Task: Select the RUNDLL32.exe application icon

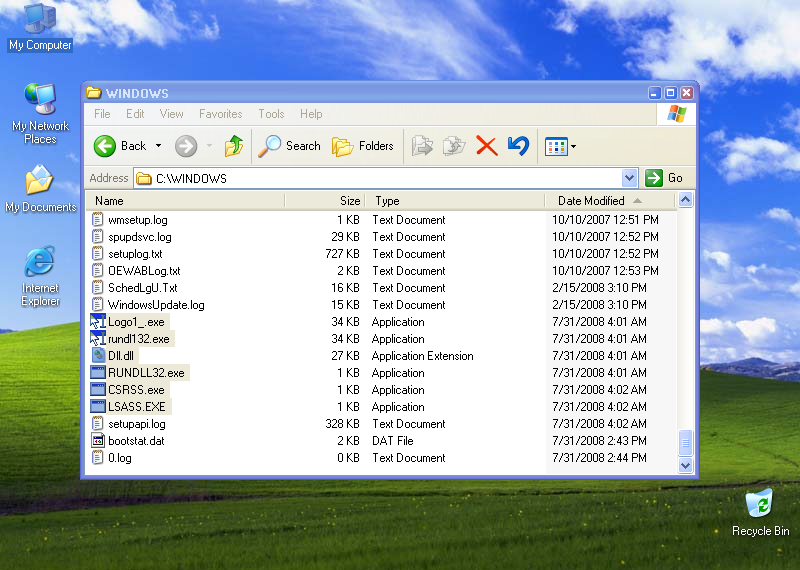Action: pyautogui.click(x=97, y=373)
